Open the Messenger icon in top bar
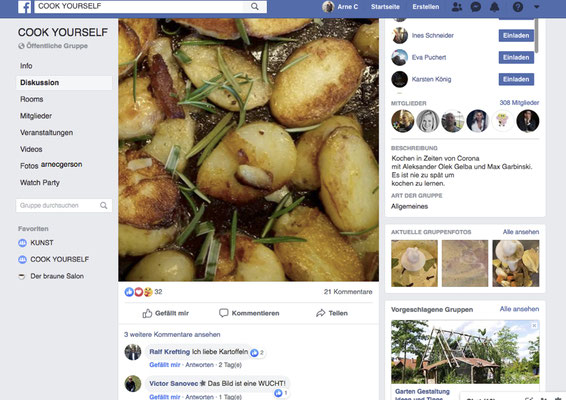Screen dimensions: 566x400 pos(476,7)
